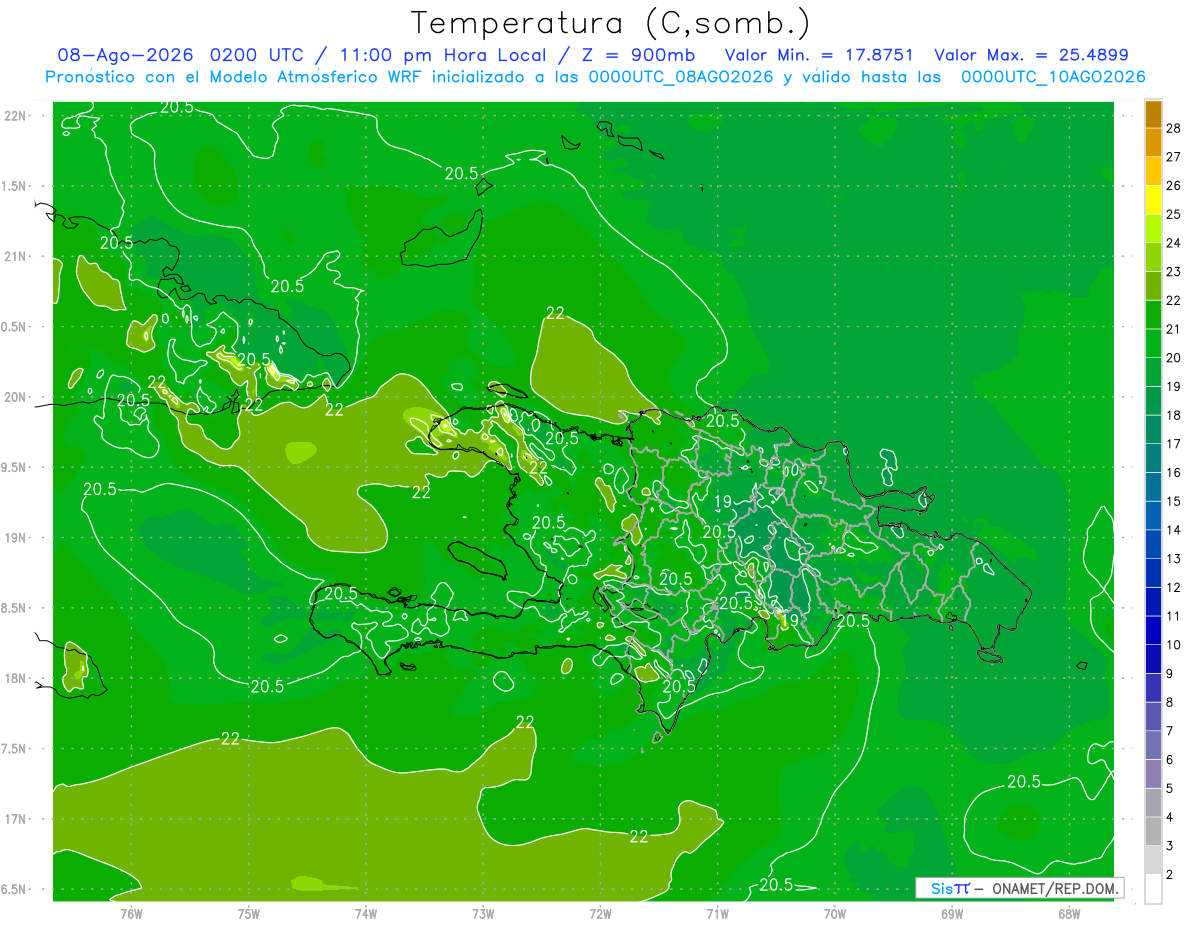Click the '70W' longitude axis label
The height and width of the screenshot is (927, 1200).
point(835,914)
